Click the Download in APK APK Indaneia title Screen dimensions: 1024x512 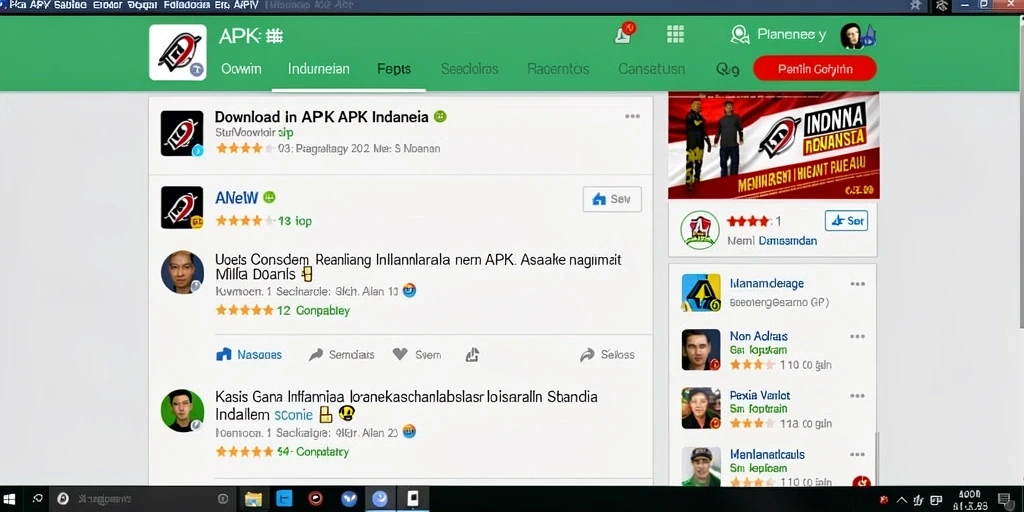[x=321, y=117]
